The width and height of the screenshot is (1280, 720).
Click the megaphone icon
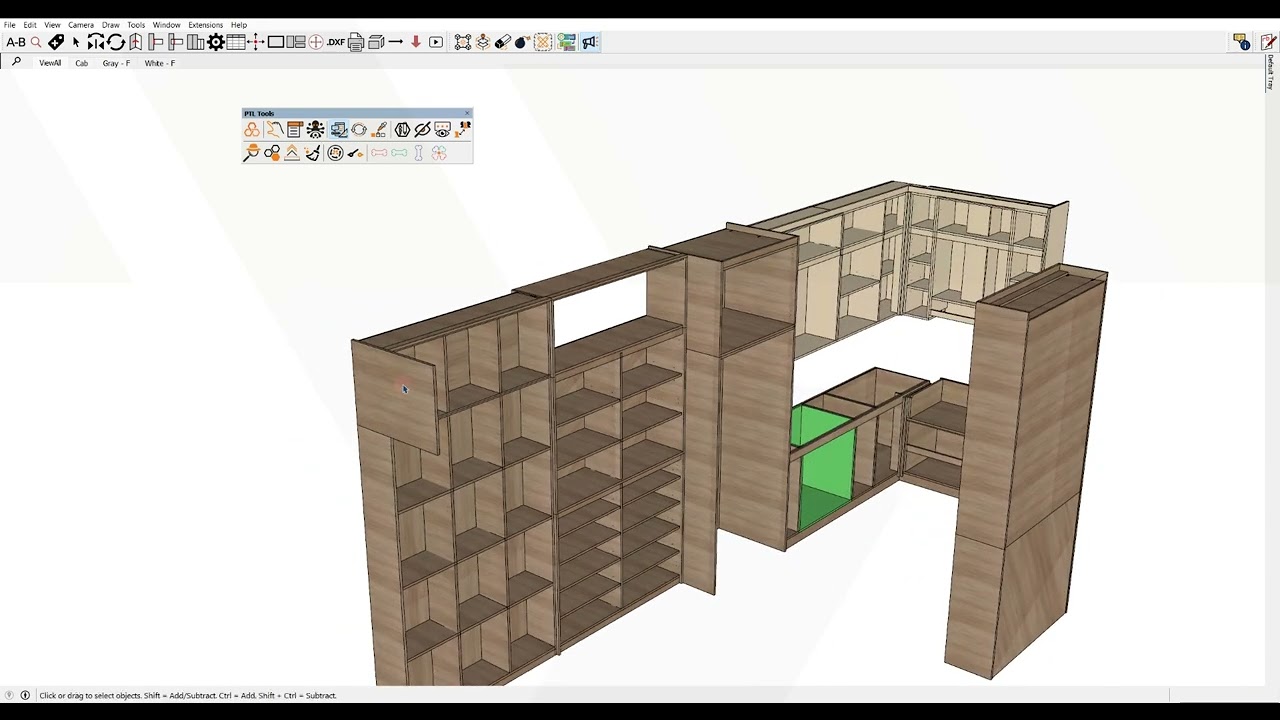click(590, 42)
